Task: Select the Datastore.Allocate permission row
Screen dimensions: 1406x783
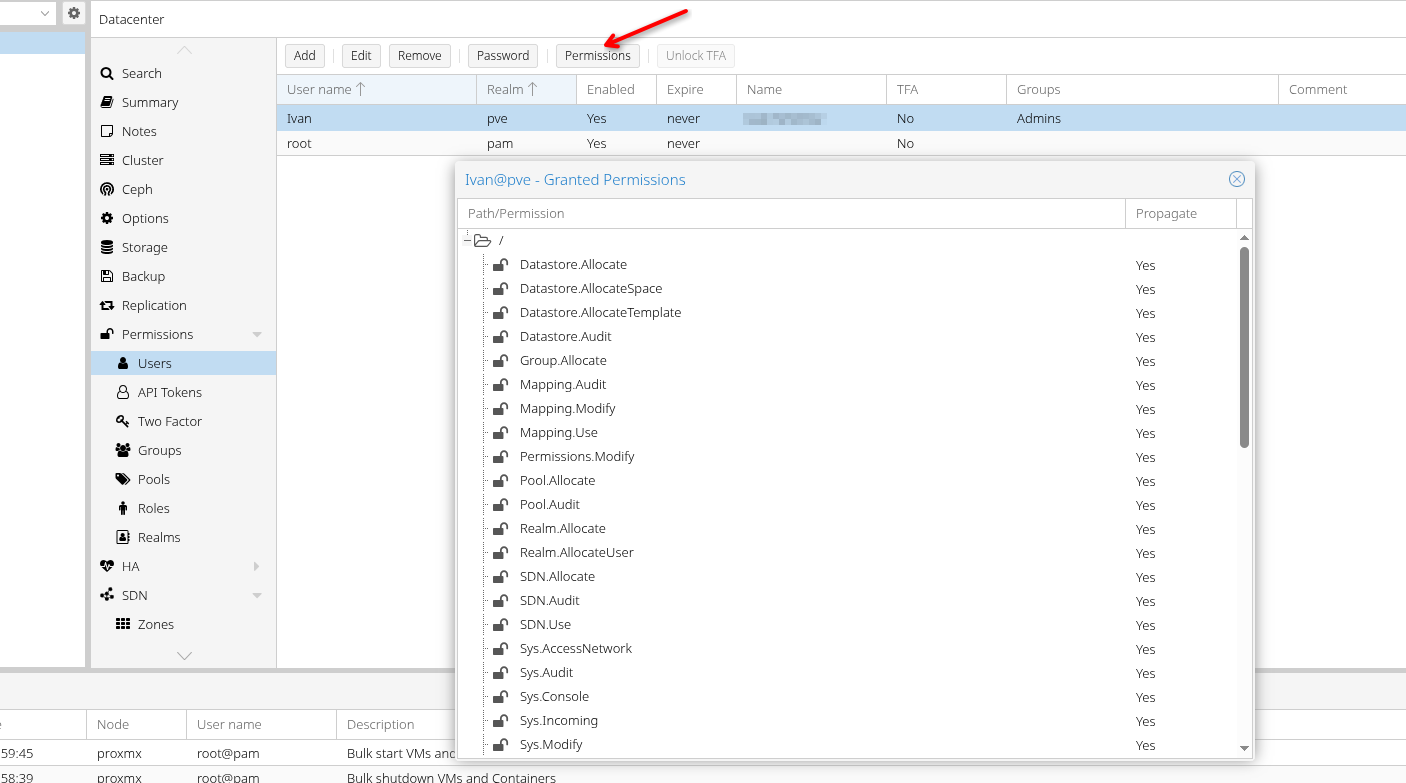Action: tap(847, 265)
